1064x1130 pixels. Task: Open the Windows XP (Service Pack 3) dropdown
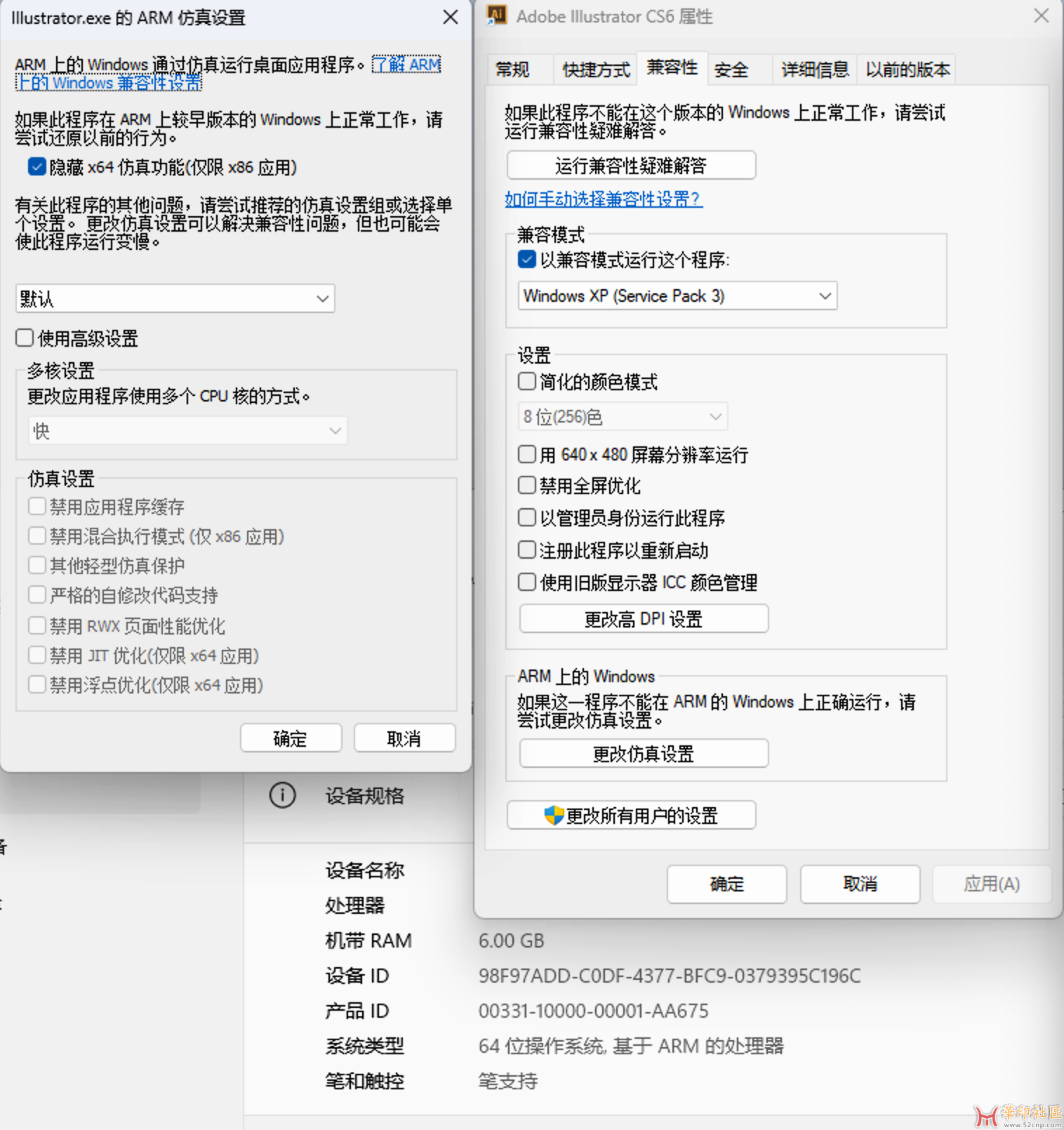coord(677,295)
